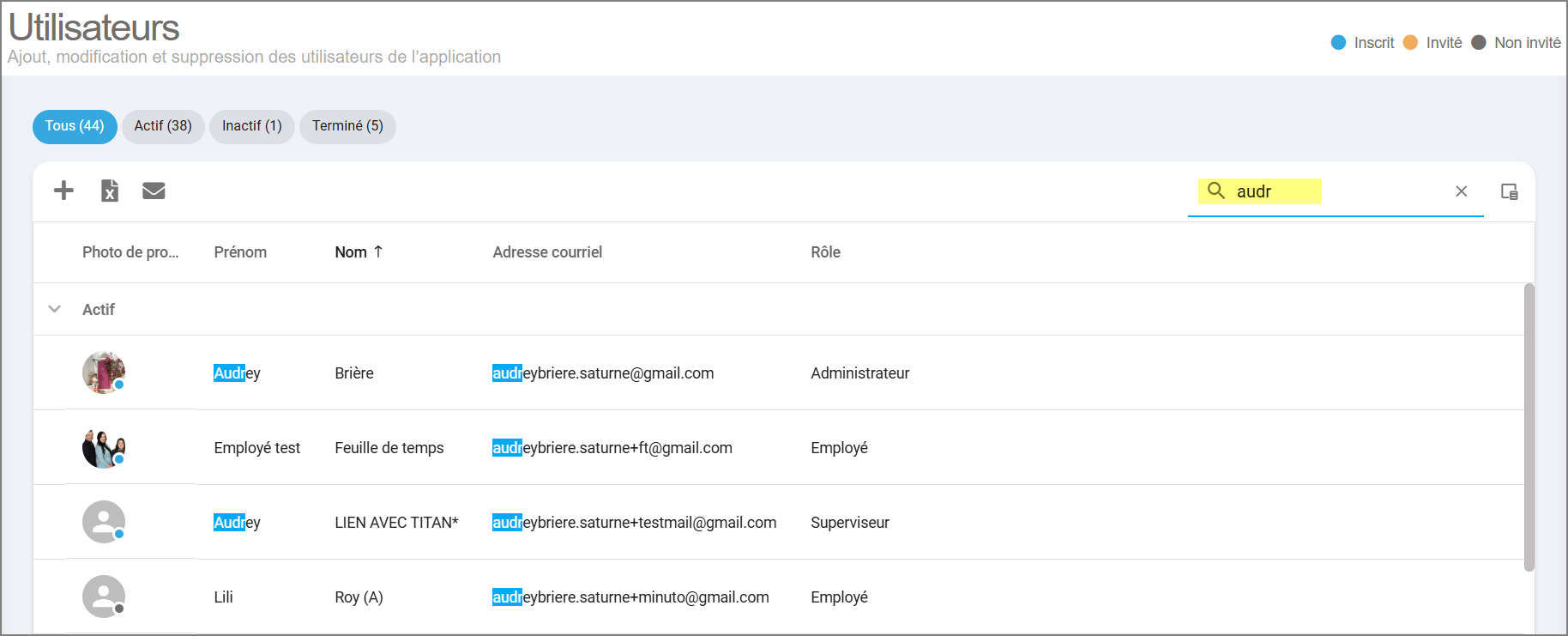
Task: Click the add user plus icon
Action: pyautogui.click(x=63, y=191)
